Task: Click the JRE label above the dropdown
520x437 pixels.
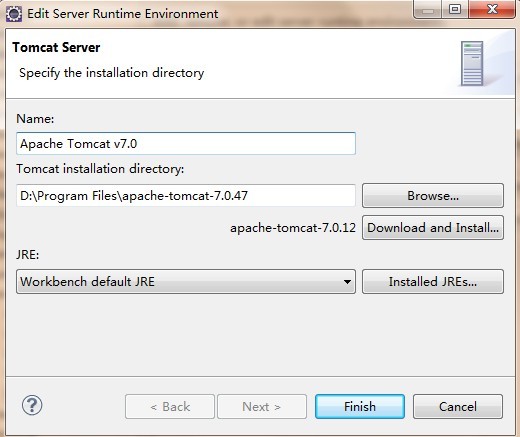Action: pyautogui.click(x=28, y=255)
